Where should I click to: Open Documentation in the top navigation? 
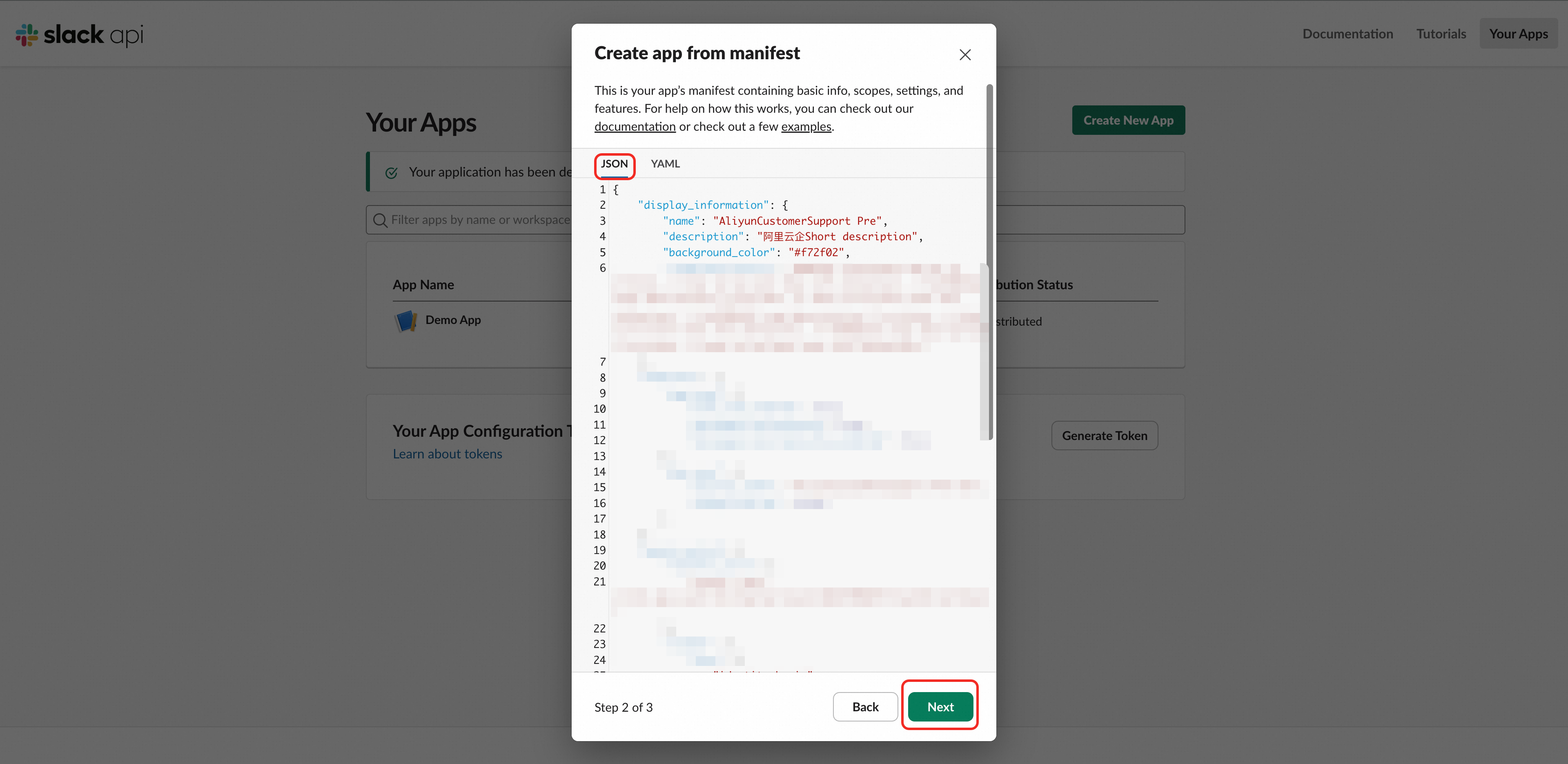[x=1347, y=34]
